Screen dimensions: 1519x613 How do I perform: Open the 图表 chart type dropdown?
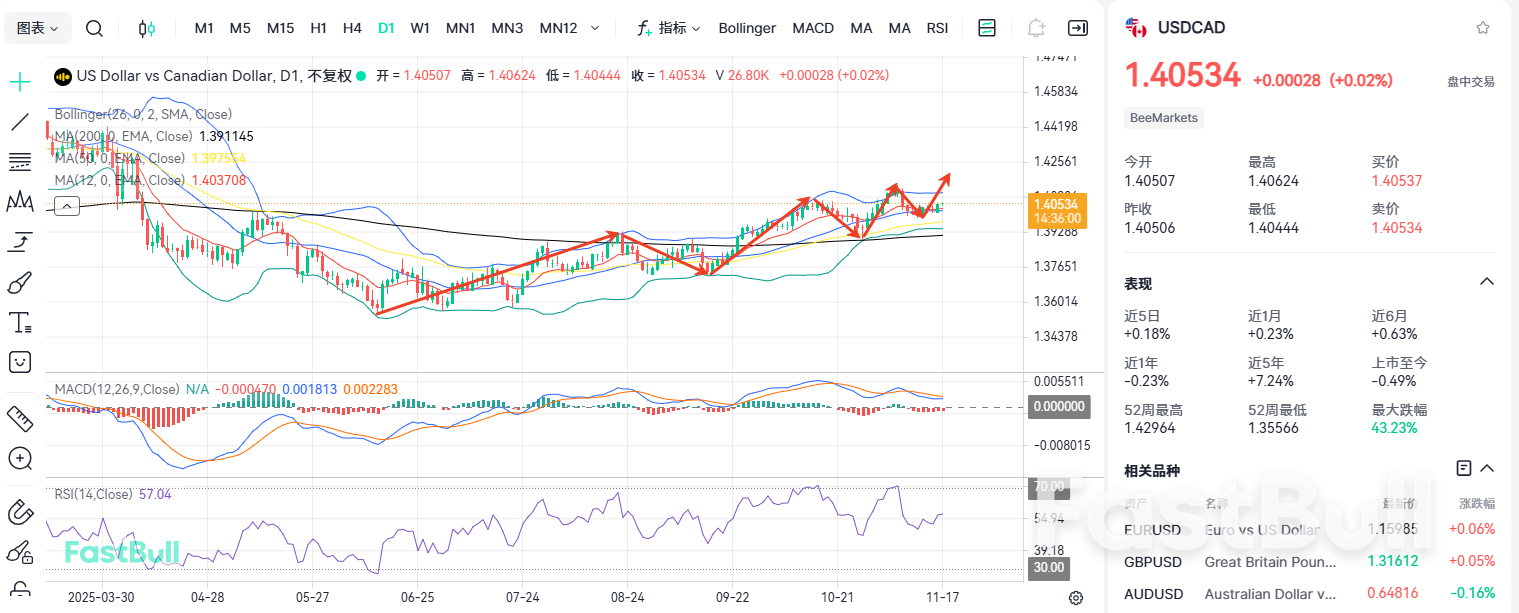click(36, 28)
